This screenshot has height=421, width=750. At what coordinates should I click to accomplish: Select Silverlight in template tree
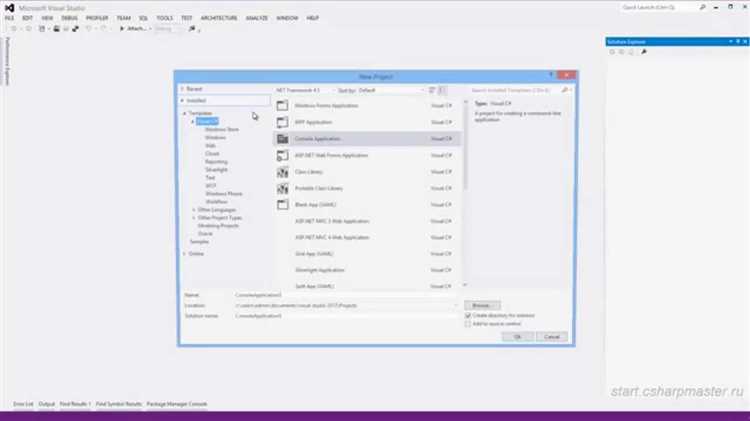click(216, 170)
